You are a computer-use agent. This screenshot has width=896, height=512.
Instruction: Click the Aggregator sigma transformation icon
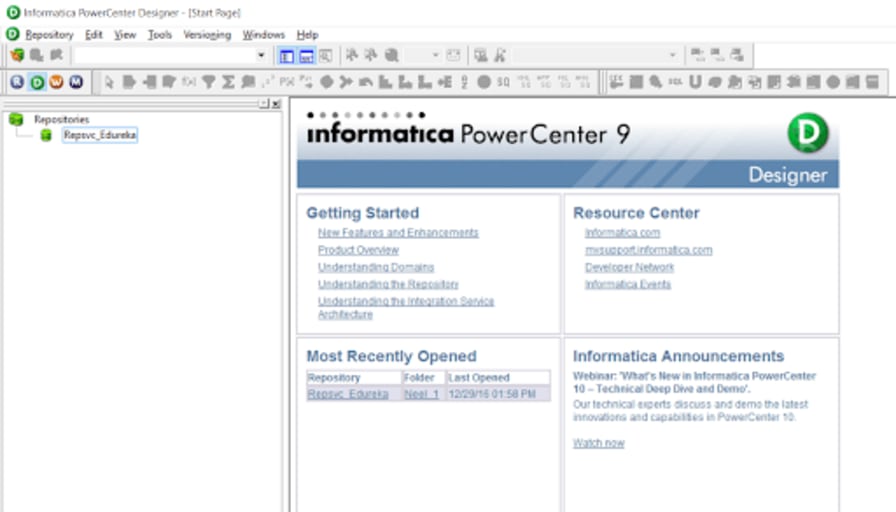tap(228, 82)
